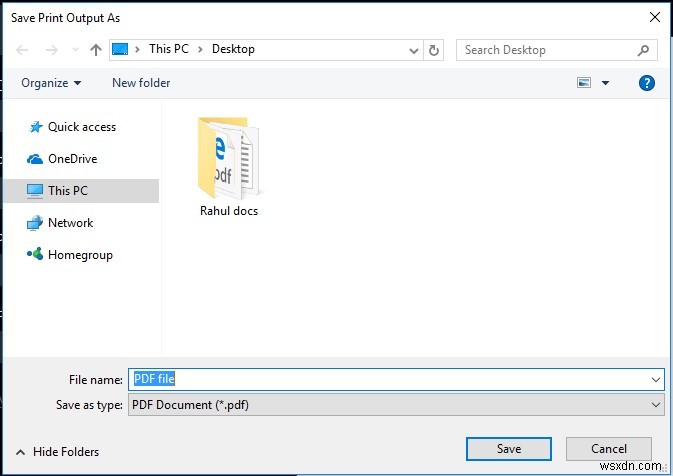
Task: Refresh the Desktop folder view
Action: click(x=434, y=50)
